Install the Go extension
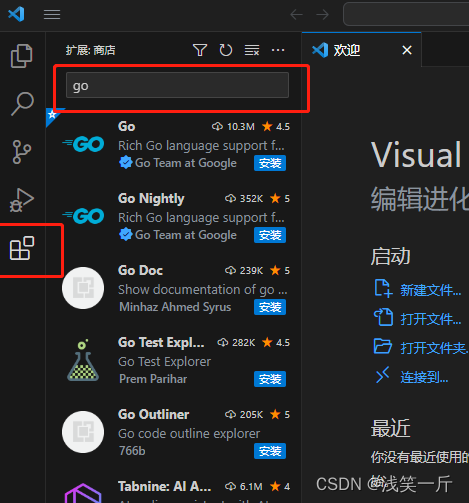This screenshot has height=503, width=469. [270, 163]
